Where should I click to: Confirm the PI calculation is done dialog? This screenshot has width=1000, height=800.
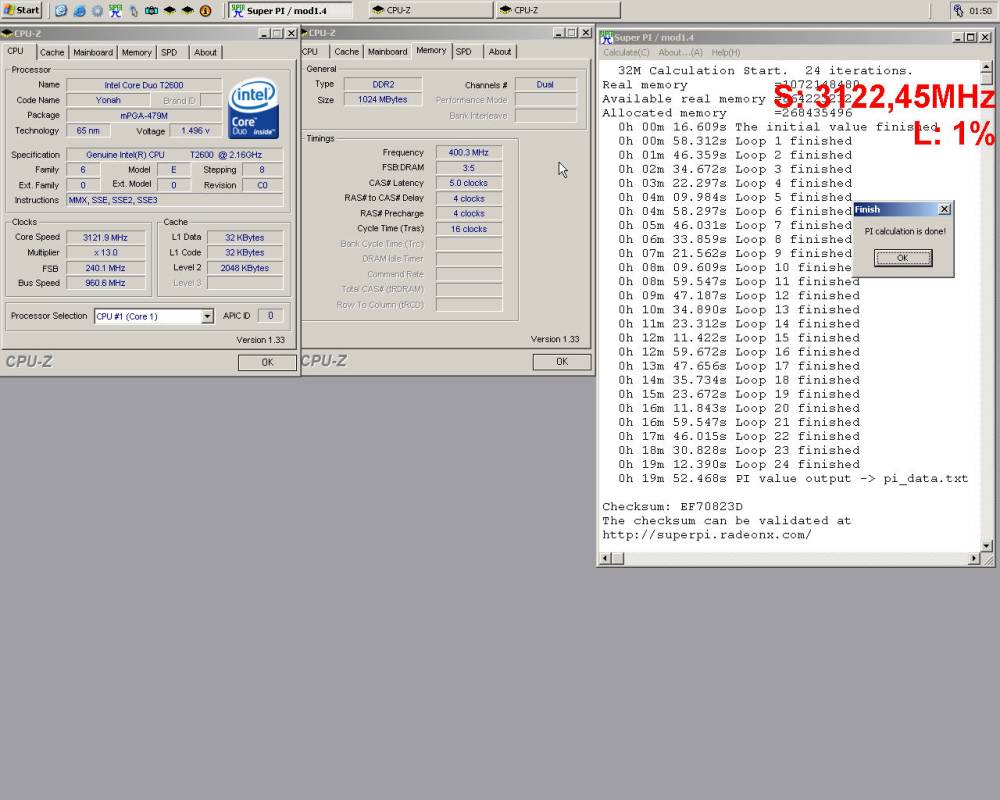tap(902, 258)
